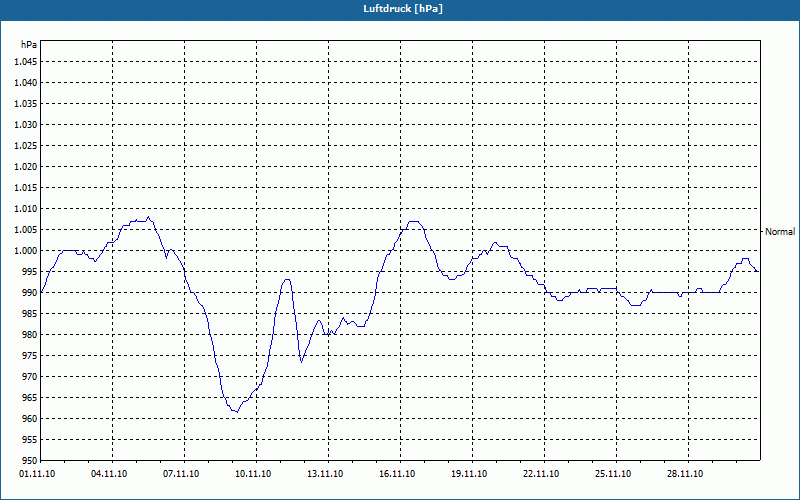
Task: Select the 1.015 pressure axis value
Action: [26, 188]
